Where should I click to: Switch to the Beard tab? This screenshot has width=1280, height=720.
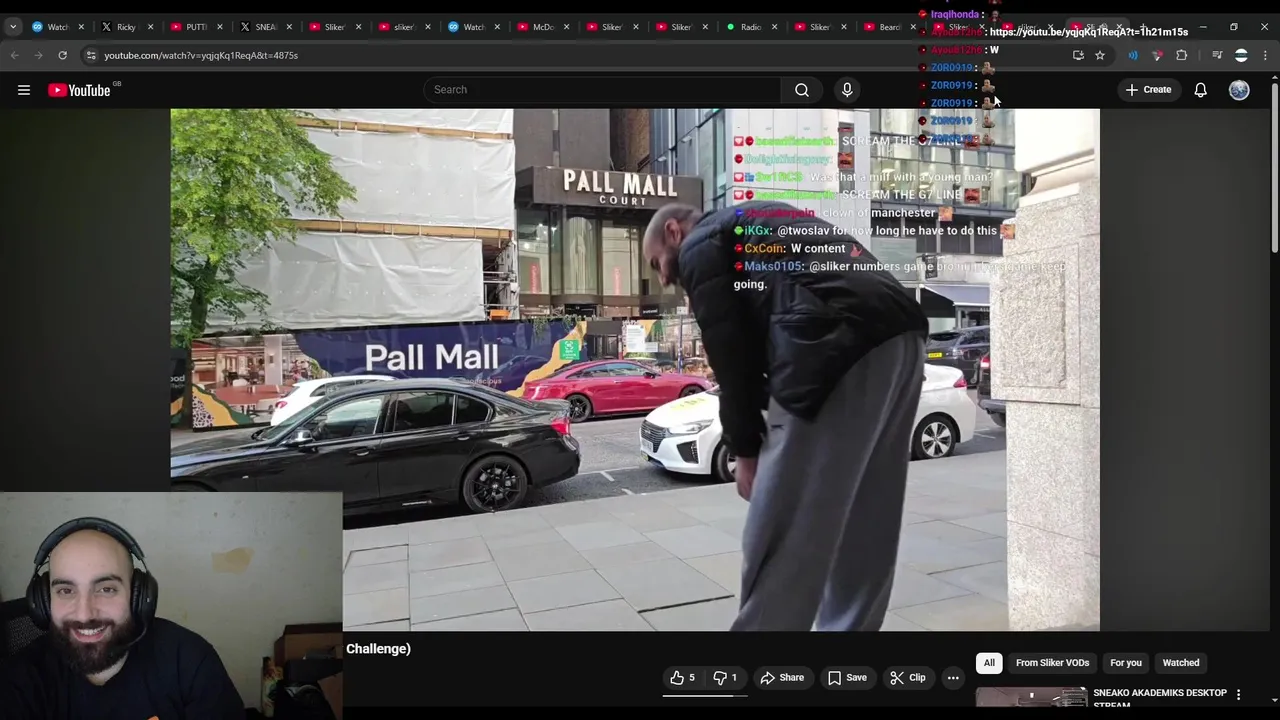(889, 27)
